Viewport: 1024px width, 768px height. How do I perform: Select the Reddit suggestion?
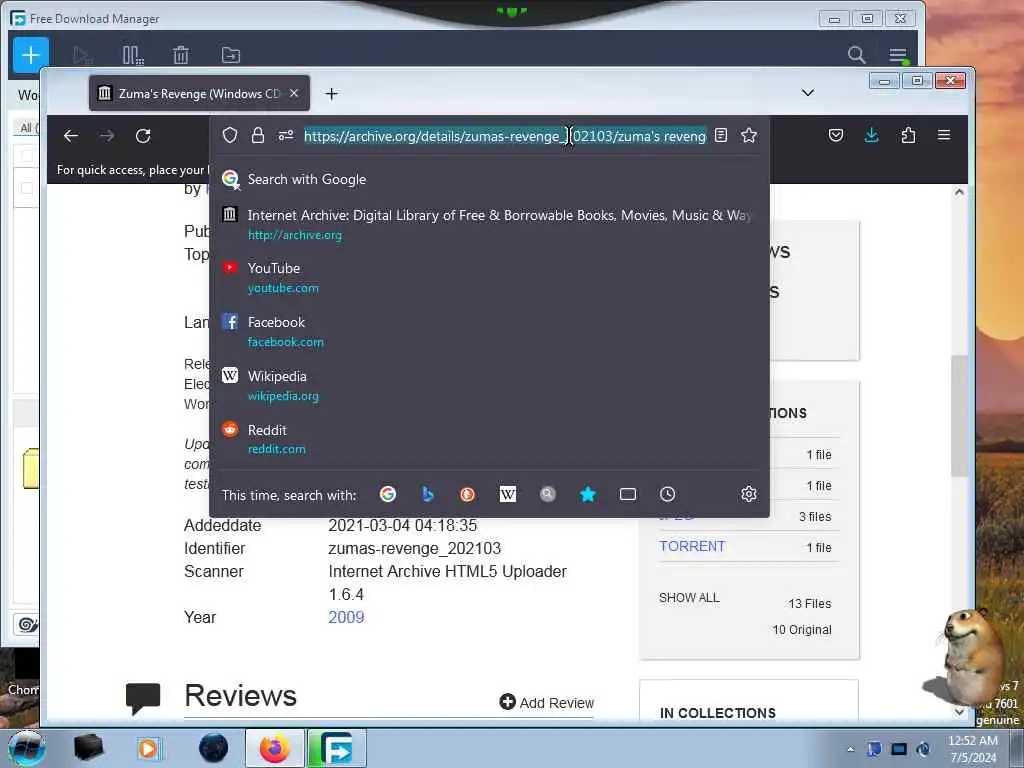[x=489, y=439]
